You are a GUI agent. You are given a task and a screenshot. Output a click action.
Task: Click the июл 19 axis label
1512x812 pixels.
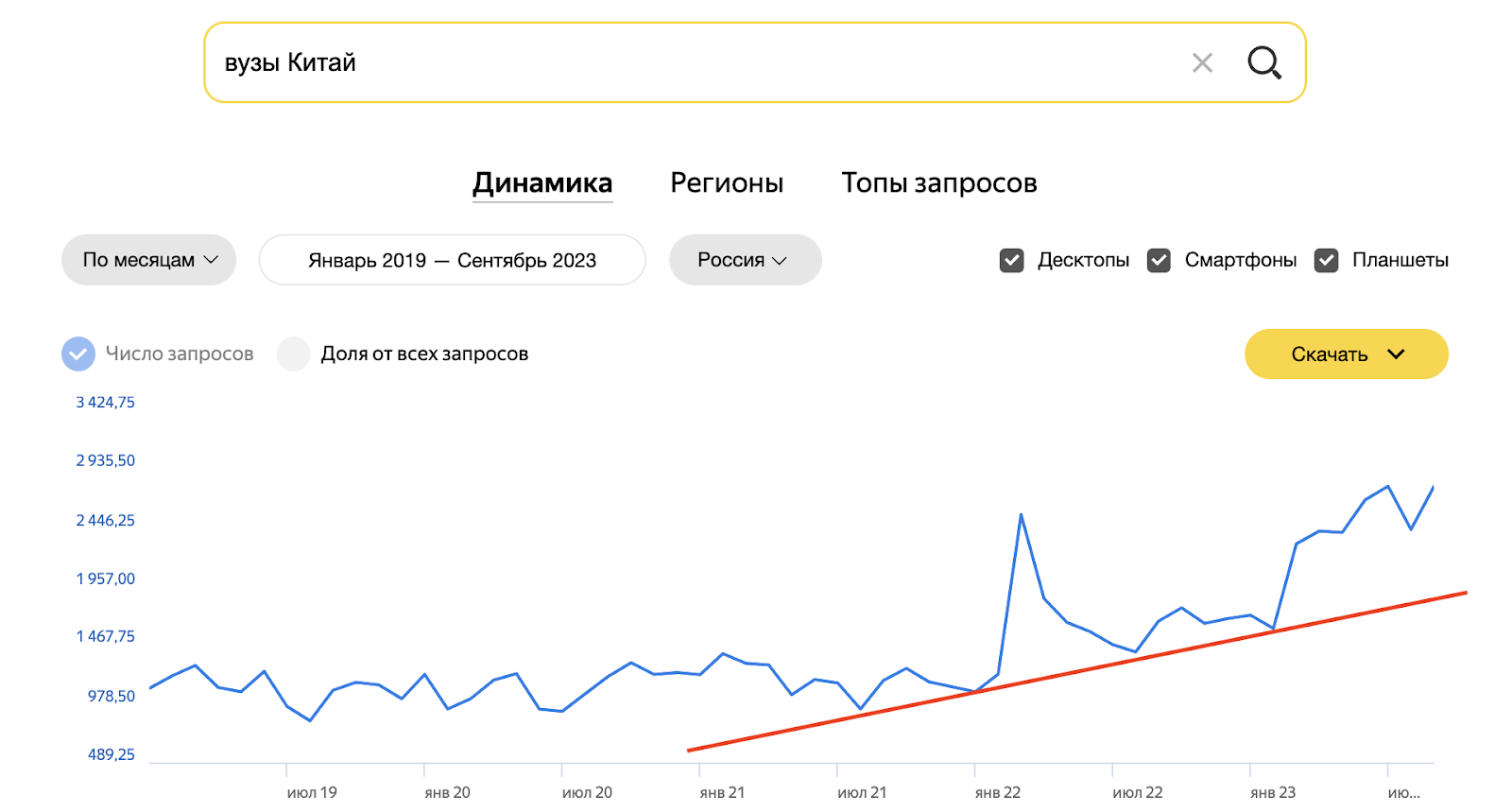pos(312,792)
